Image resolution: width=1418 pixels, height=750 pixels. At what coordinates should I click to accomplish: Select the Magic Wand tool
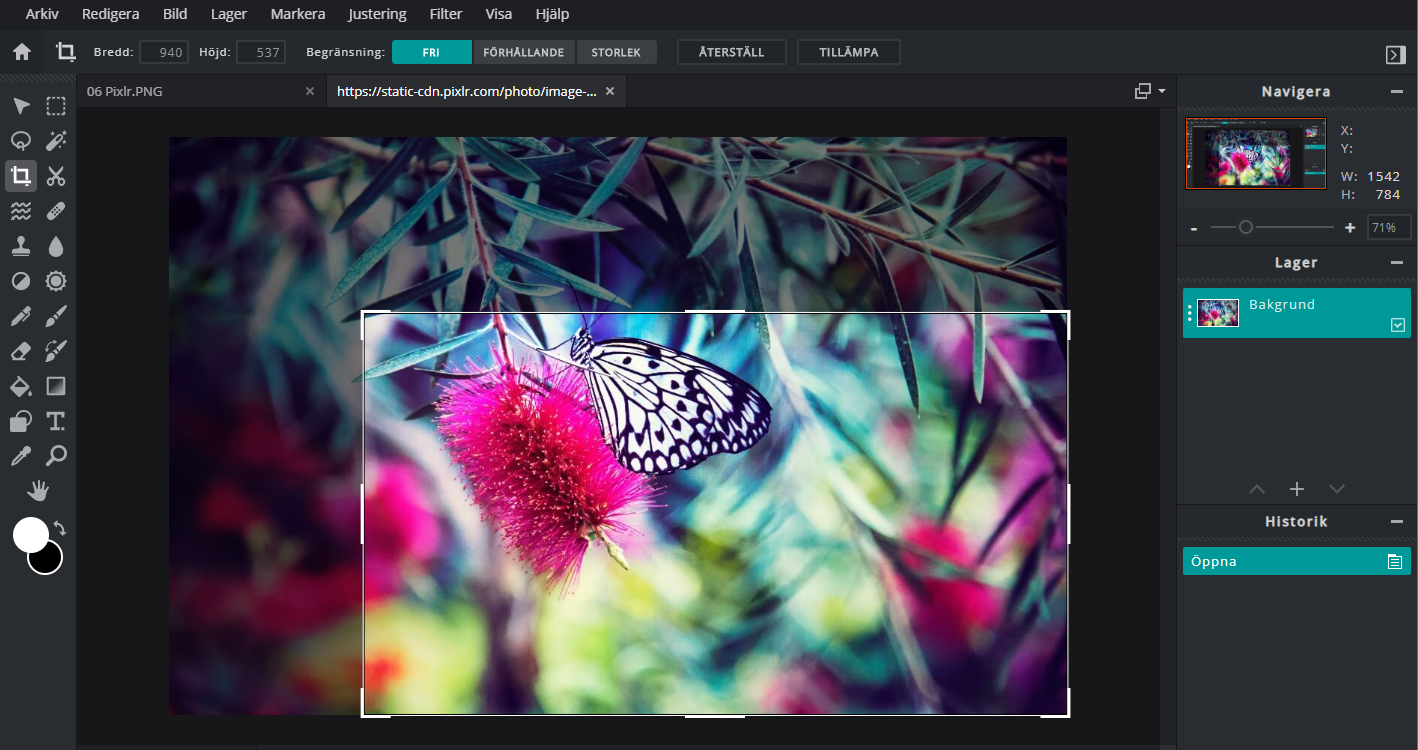(56, 141)
